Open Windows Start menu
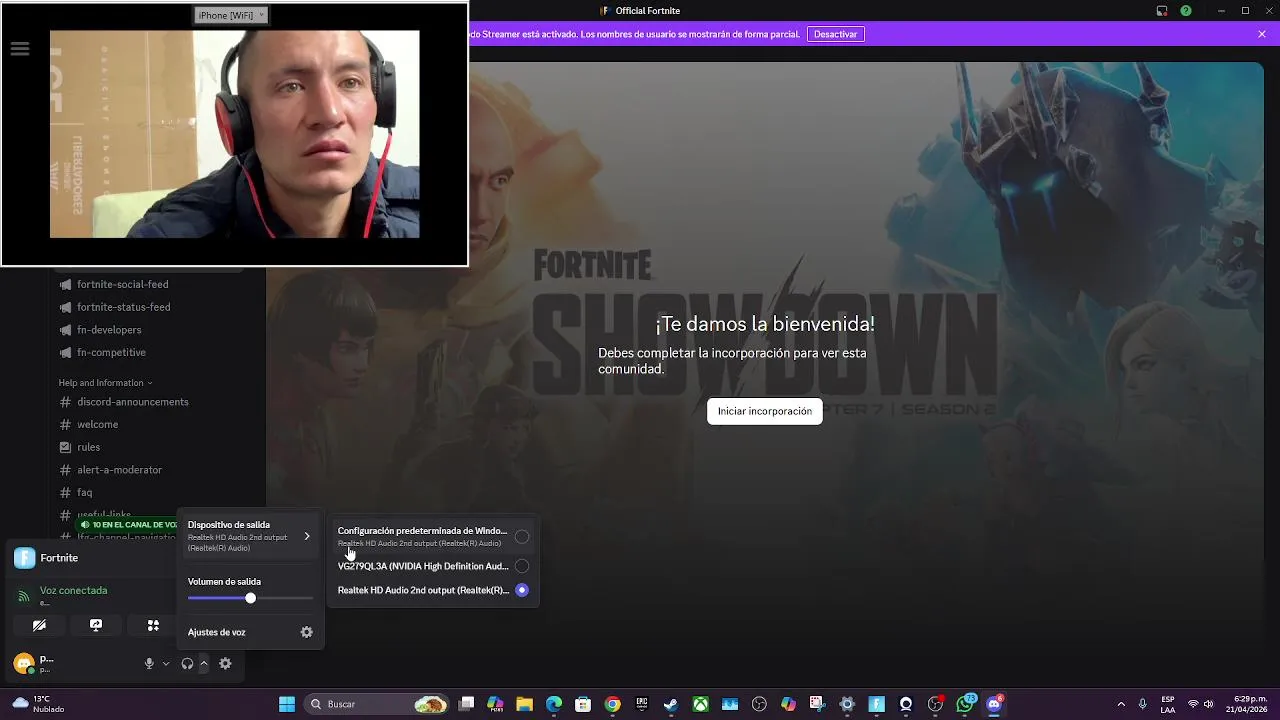1280x720 pixels. (287, 704)
